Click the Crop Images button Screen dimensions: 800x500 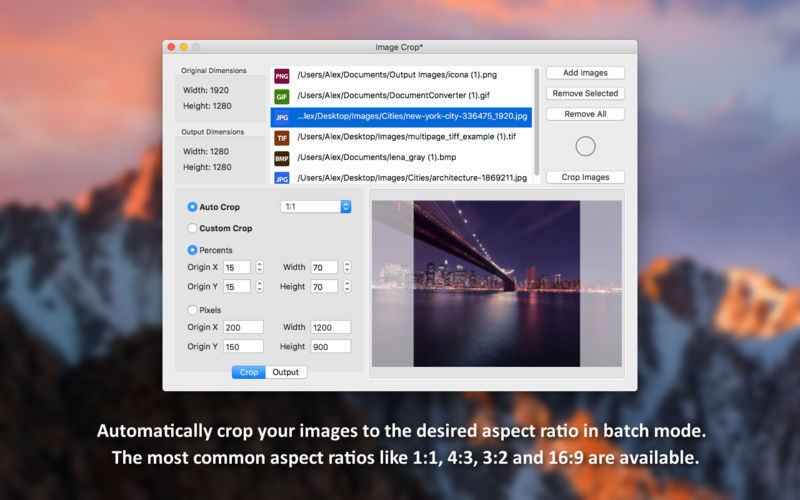pos(585,177)
